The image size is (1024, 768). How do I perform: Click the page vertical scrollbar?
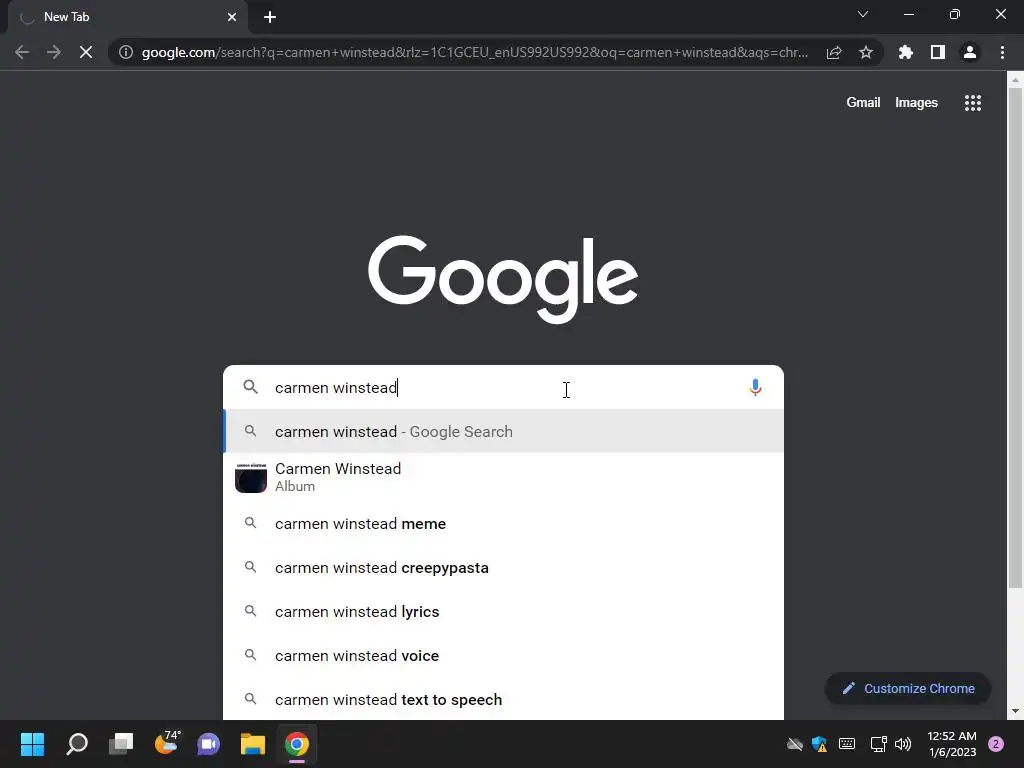[x=1015, y=336]
